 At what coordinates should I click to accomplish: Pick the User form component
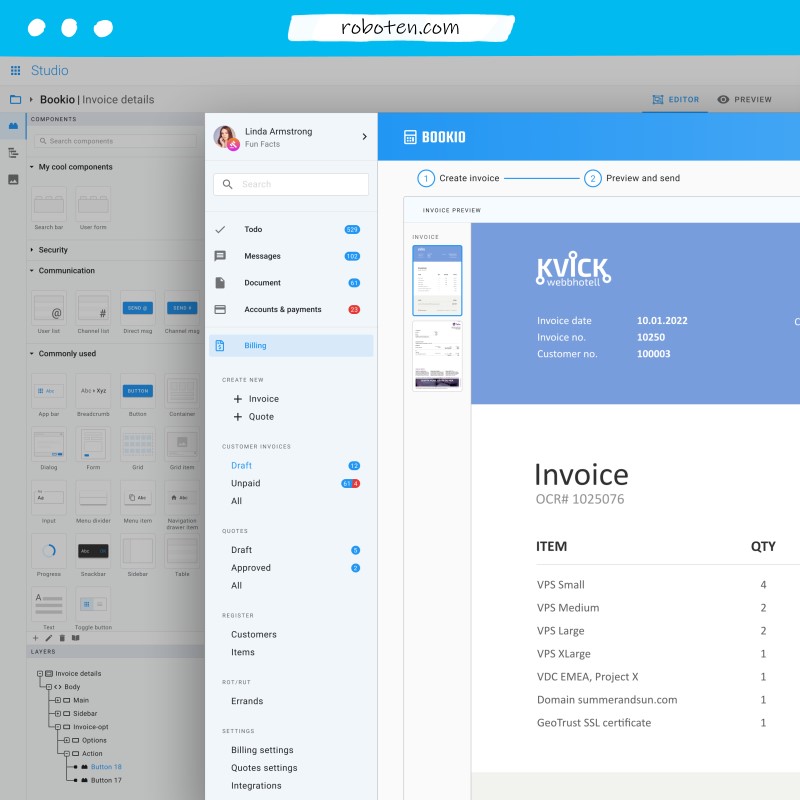pos(93,208)
